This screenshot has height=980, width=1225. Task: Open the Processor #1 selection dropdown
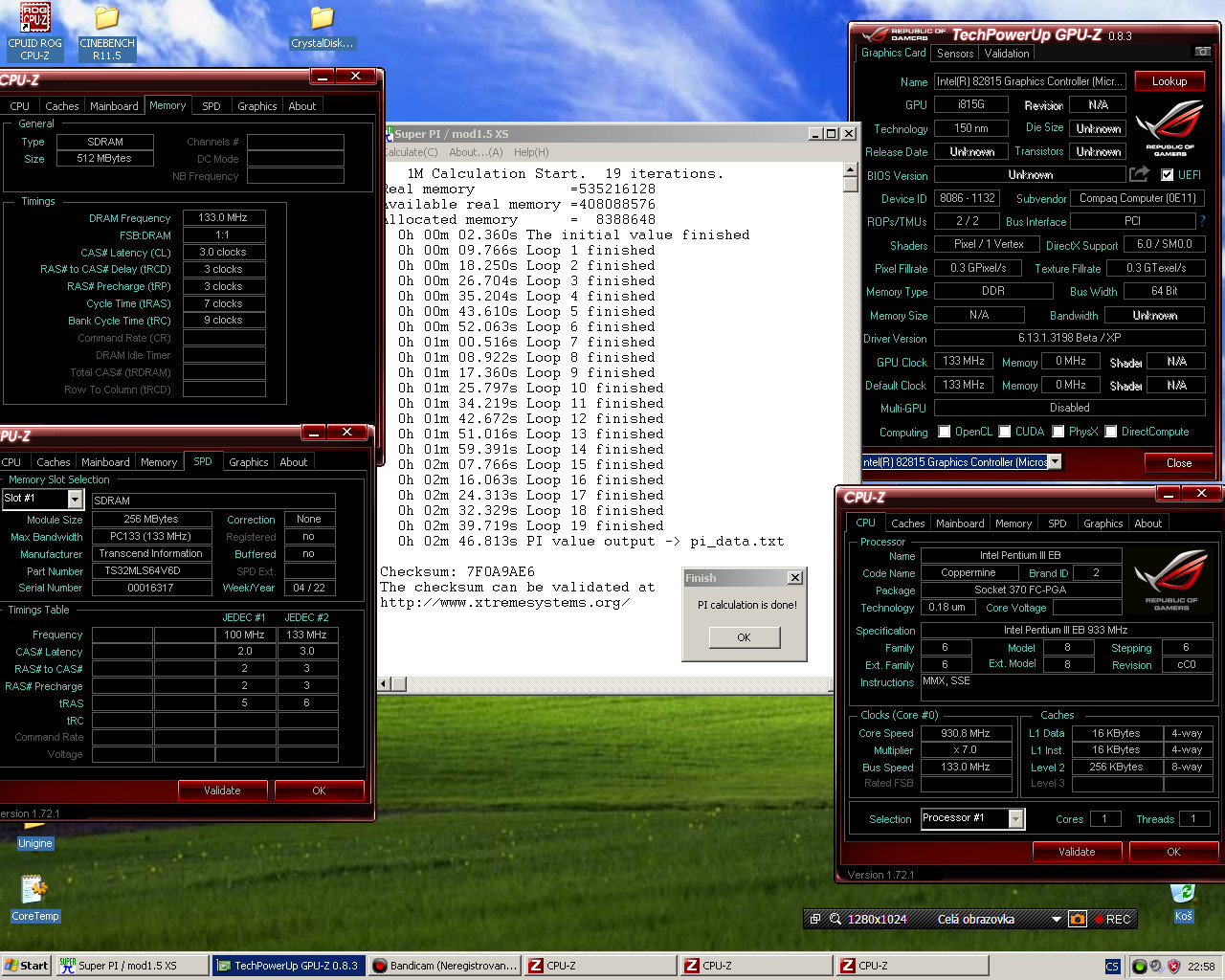click(x=1016, y=818)
